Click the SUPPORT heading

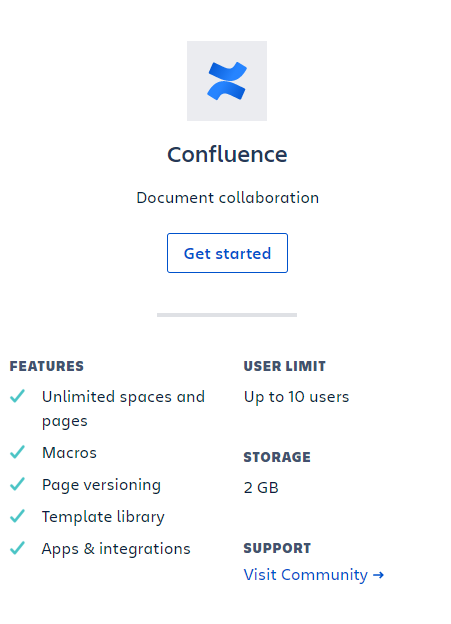[x=277, y=548]
